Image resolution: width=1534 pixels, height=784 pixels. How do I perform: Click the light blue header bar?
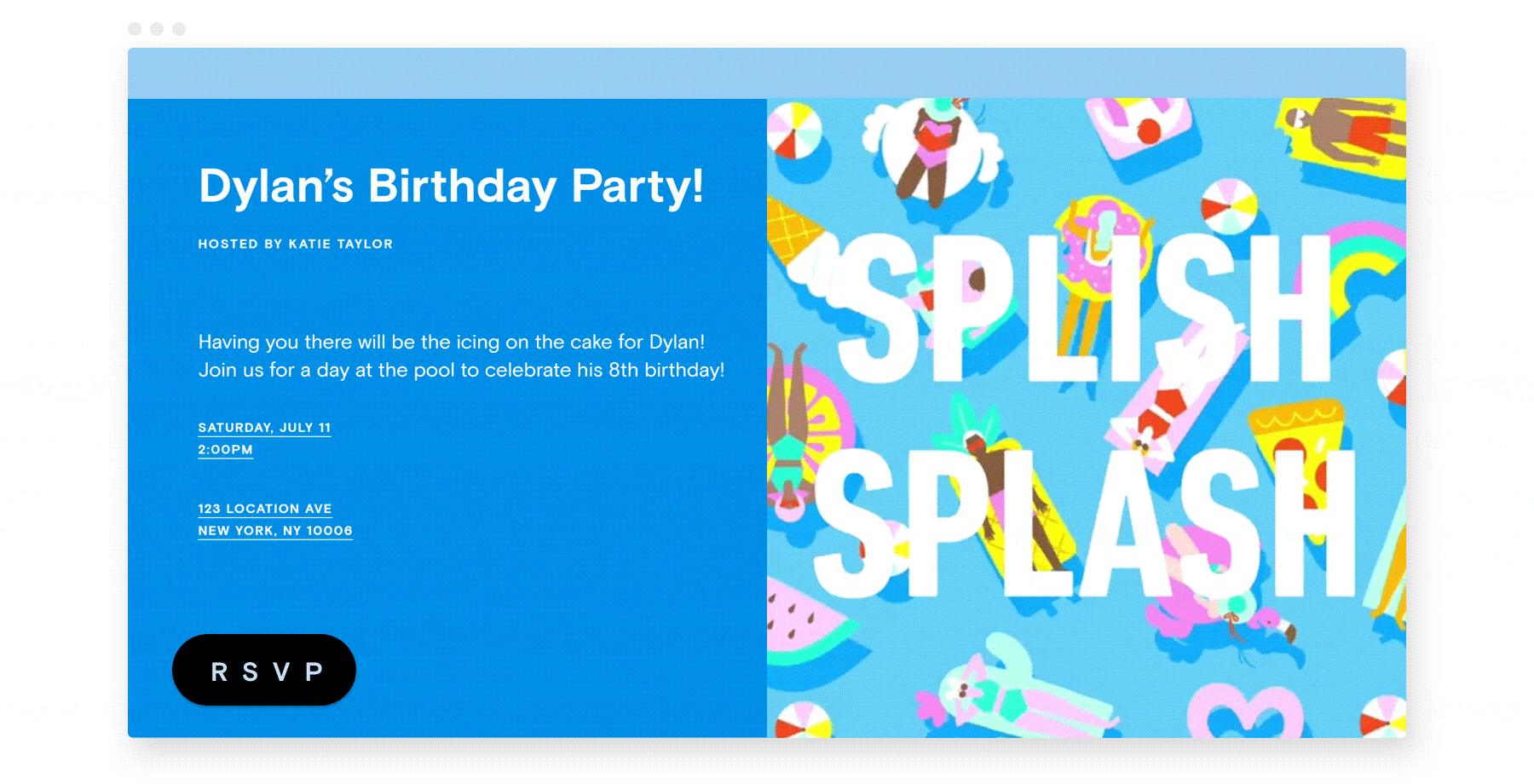[x=767, y=73]
